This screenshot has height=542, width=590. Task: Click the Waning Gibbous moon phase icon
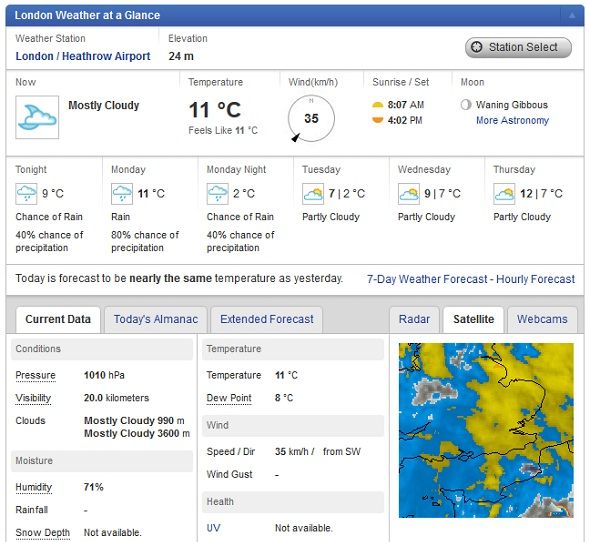(x=466, y=105)
